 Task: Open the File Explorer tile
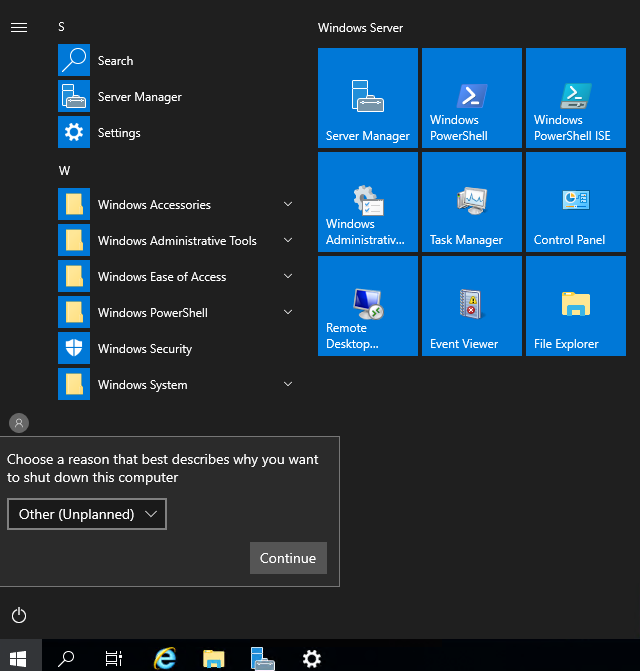(x=576, y=306)
